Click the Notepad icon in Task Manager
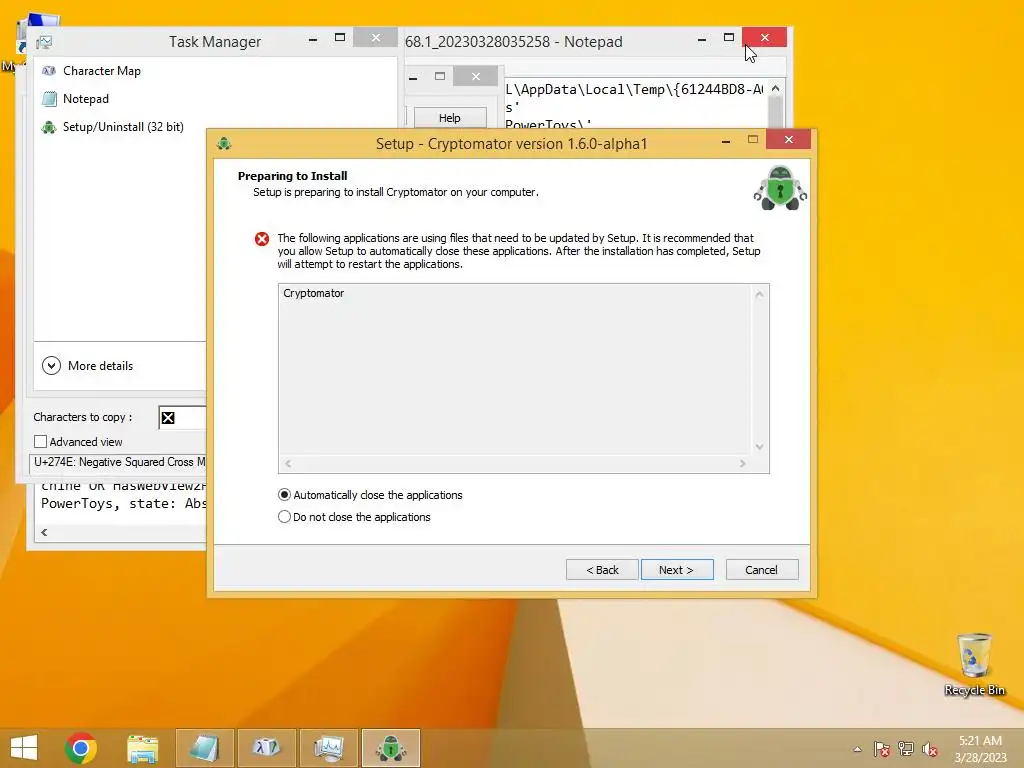The width and height of the screenshot is (1024, 768). tap(49, 99)
